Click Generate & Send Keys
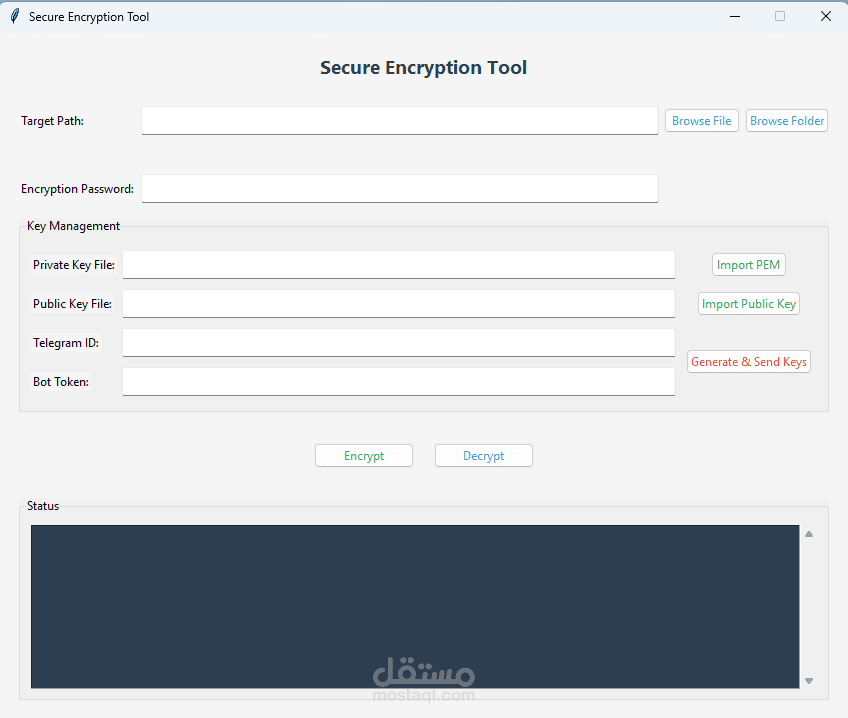This screenshot has height=718, width=848. click(748, 361)
